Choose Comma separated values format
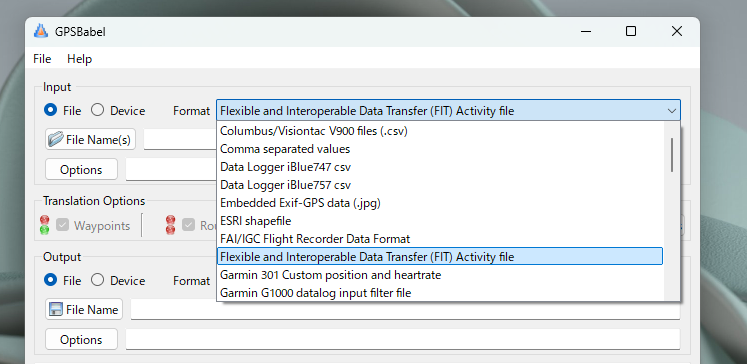747x364 pixels. point(440,149)
